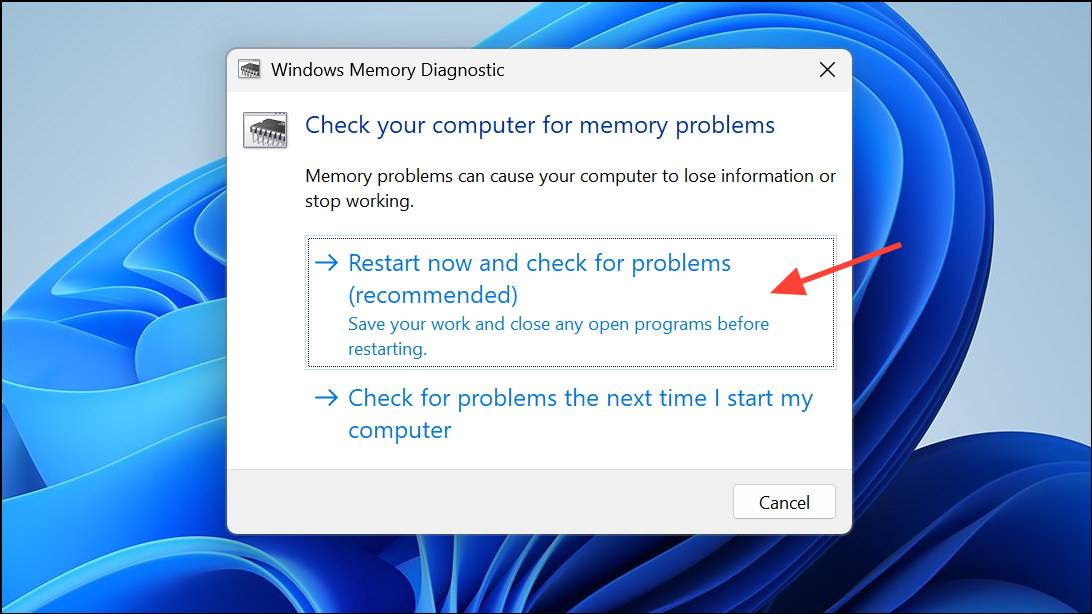The height and width of the screenshot is (614, 1092).
Task: Click the Cancel button
Action: (784, 502)
